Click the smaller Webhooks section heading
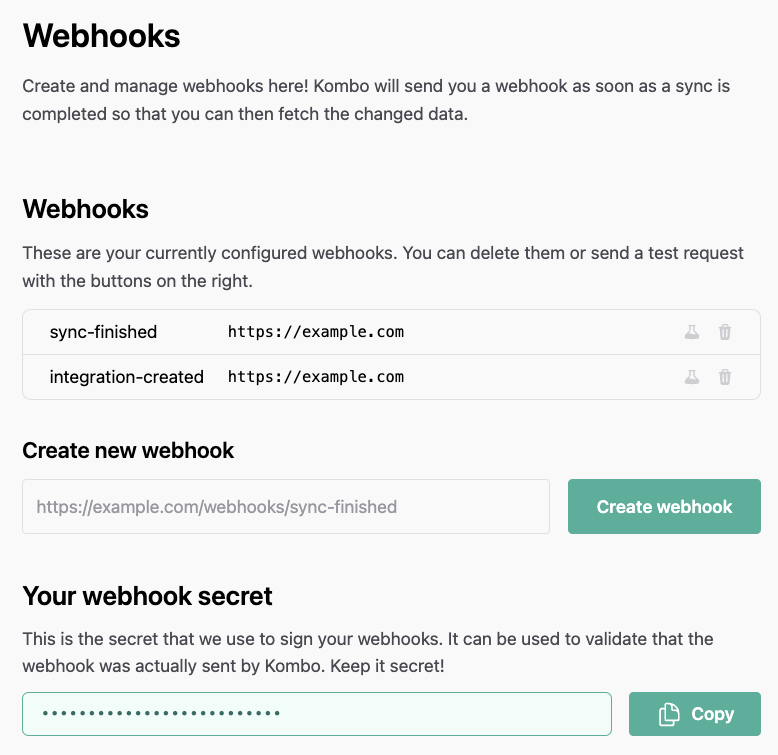Screen dimensions: 778x755 click(85, 209)
